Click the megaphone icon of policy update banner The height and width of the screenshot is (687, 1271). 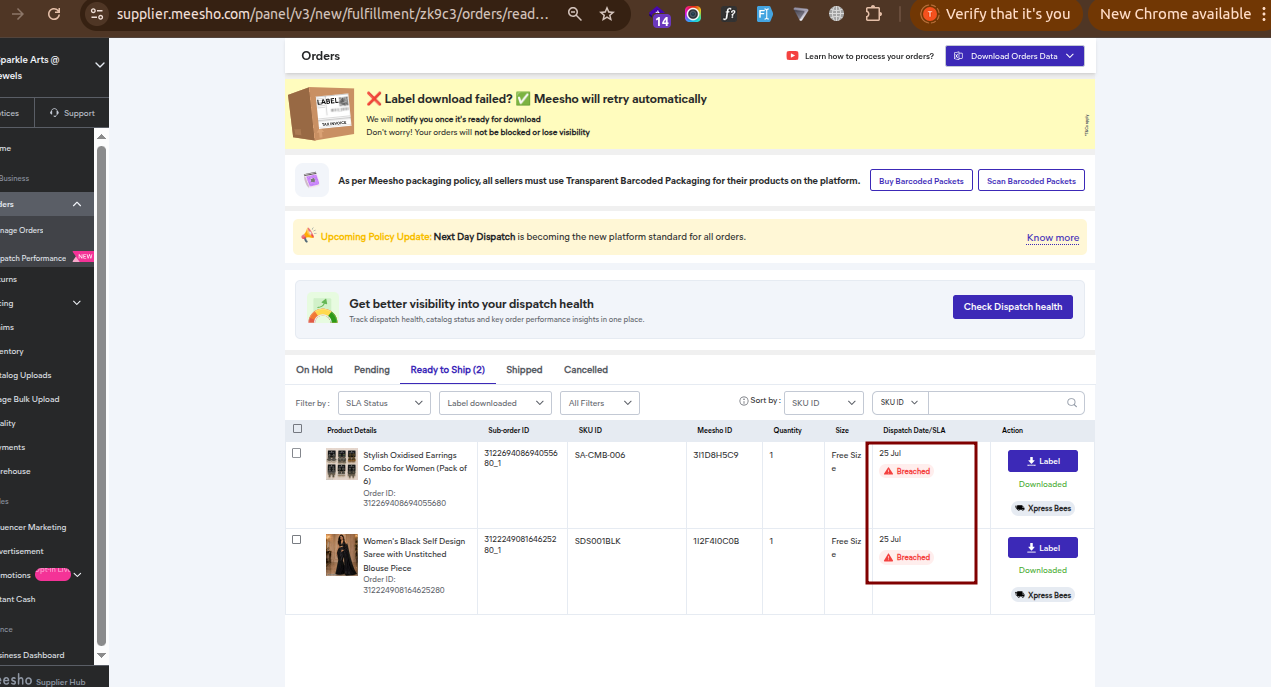pyautogui.click(x=308, y=236)
